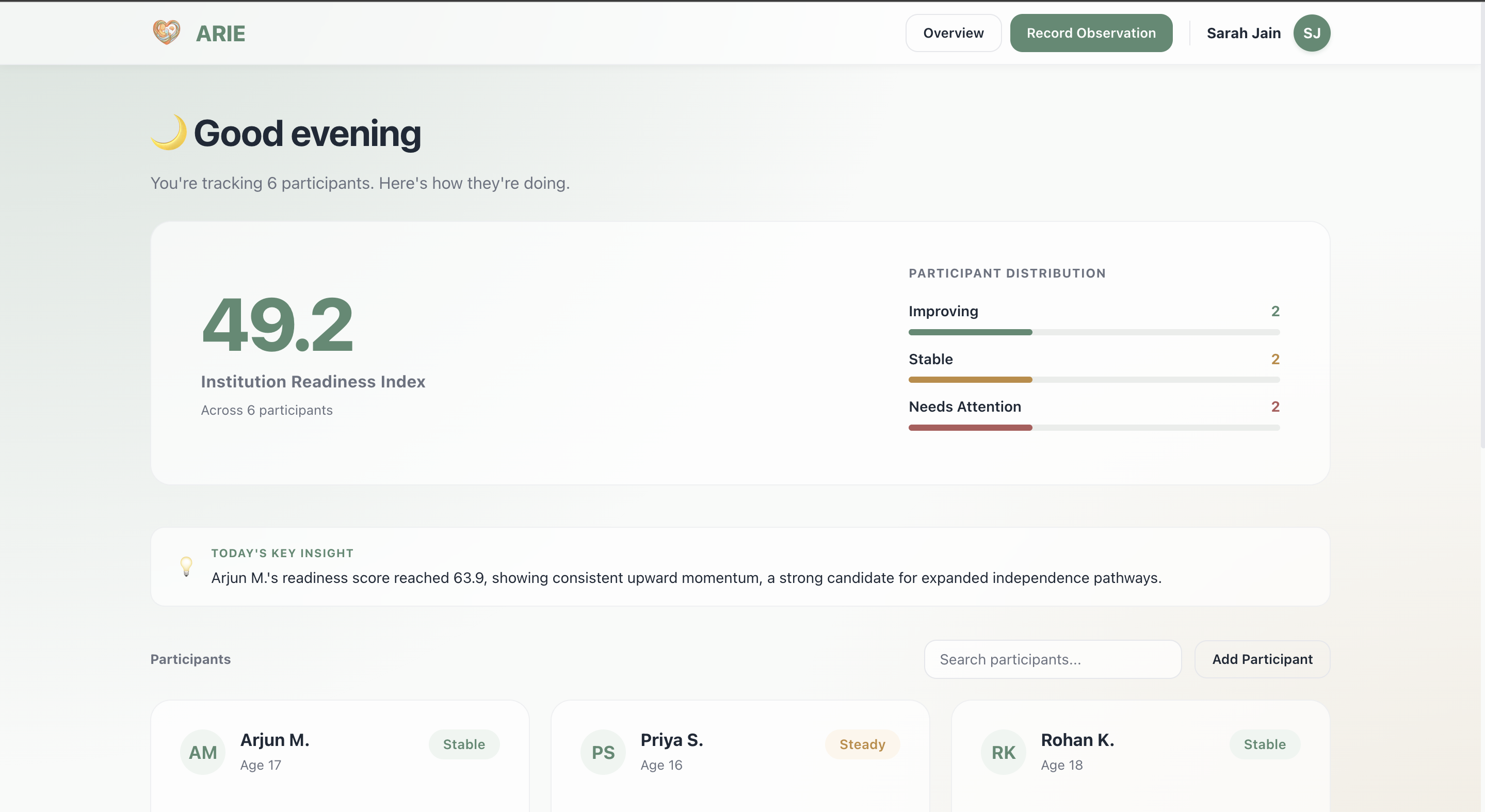
Task: Click the lightbulb insight icon
Action: point(186,566)
